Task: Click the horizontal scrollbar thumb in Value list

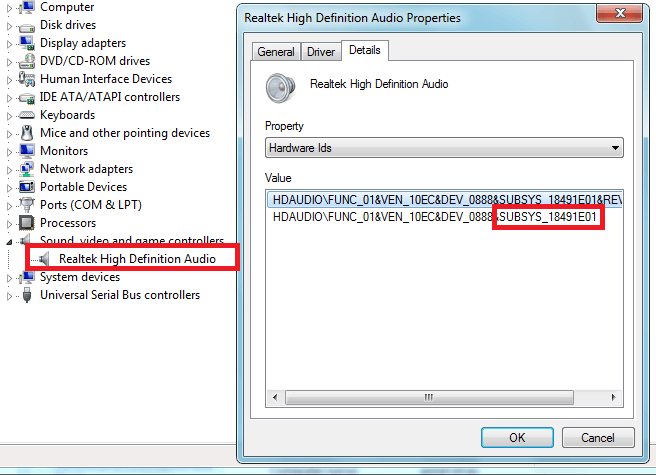Action: click(x=429, y=397)
